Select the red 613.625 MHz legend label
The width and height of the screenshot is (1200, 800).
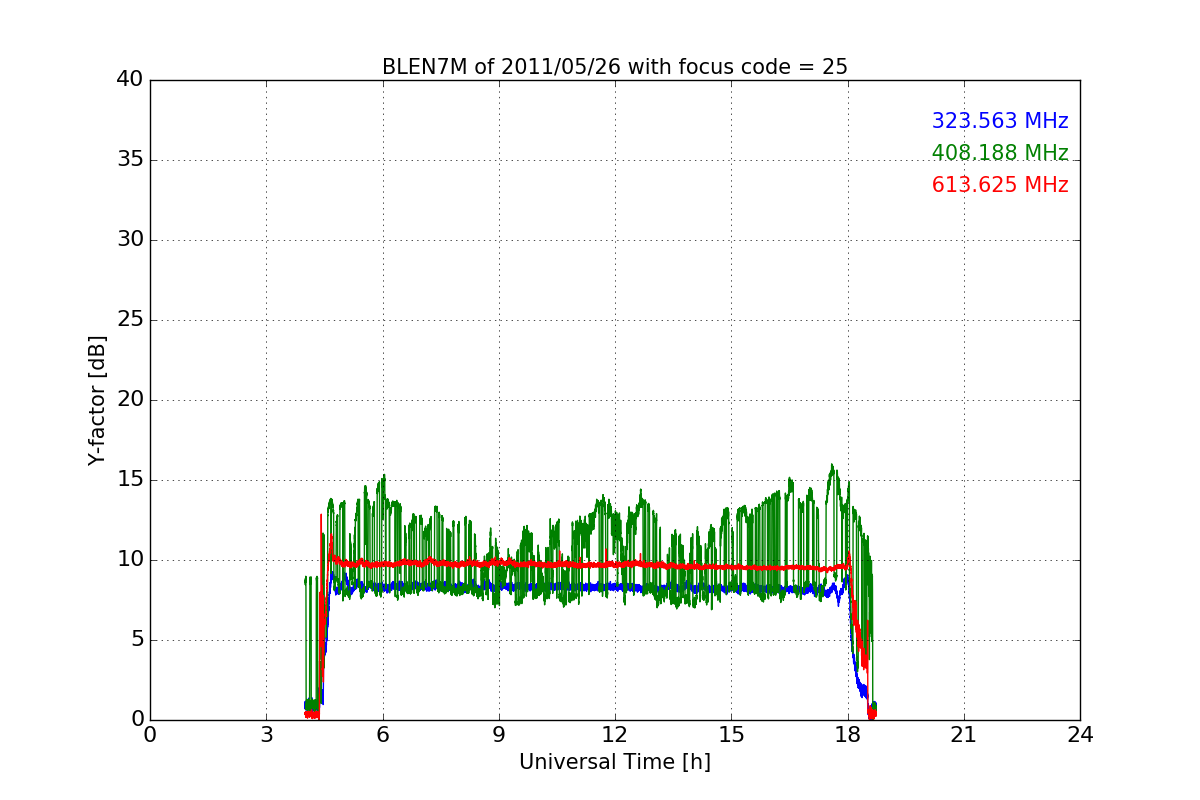click(x=1000, y=185)
